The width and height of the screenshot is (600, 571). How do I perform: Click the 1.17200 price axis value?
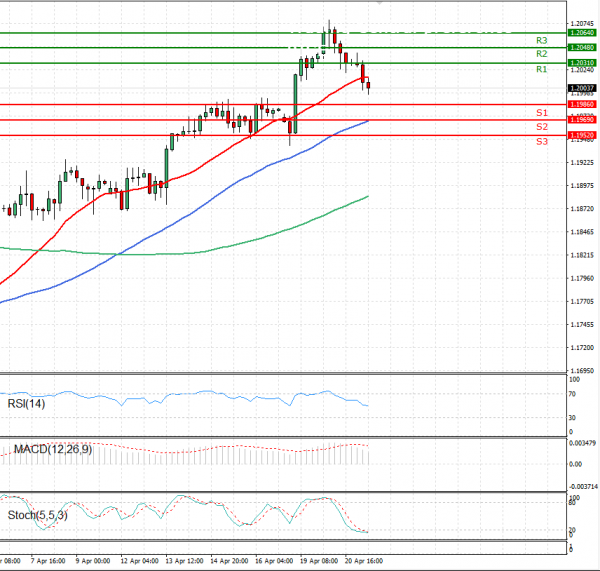tap(582, 347)
